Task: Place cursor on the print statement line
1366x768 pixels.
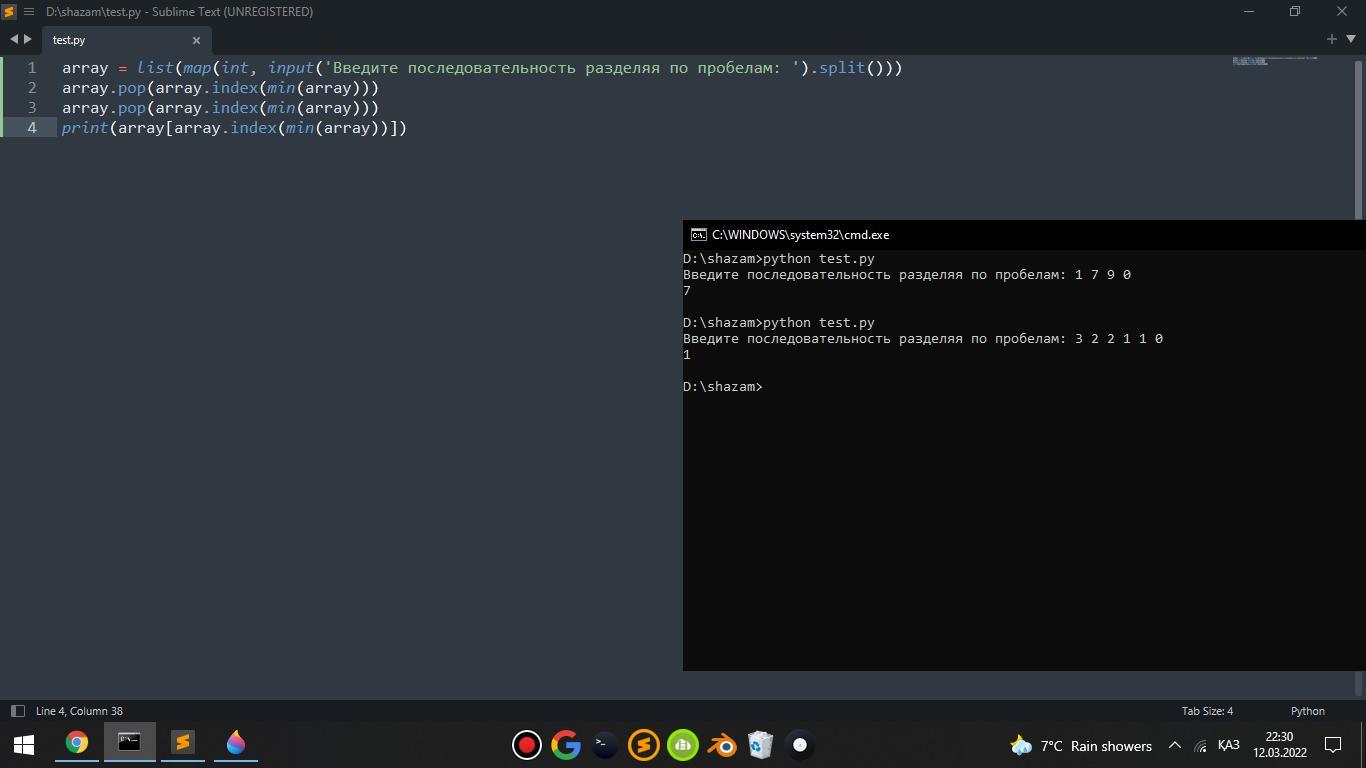Action: point(234,128)
